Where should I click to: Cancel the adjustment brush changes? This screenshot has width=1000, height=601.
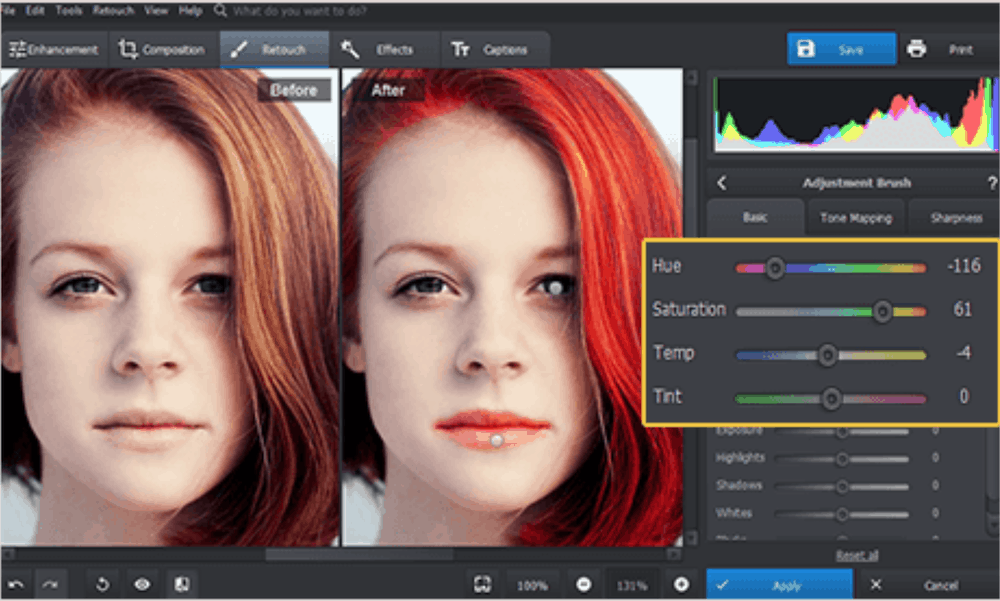[x=928, y=584]
